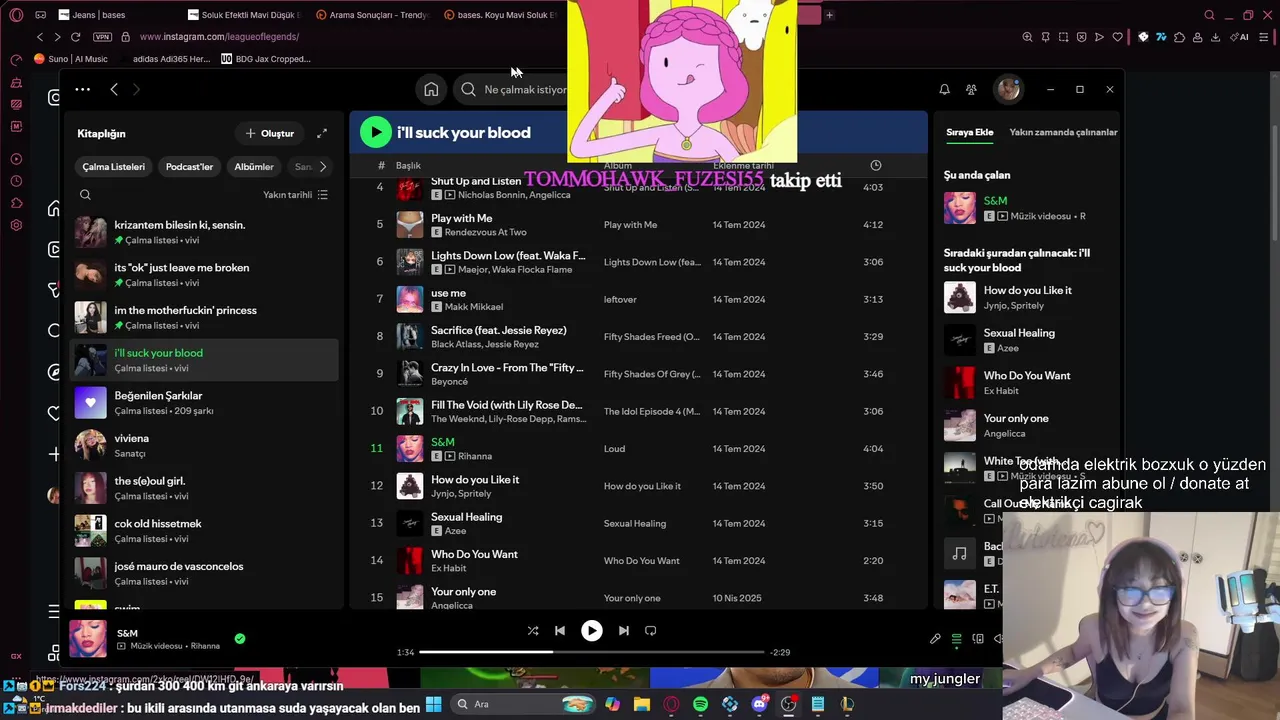
Task: Filter library by Podcast'ler
Action: coord(189,167)
